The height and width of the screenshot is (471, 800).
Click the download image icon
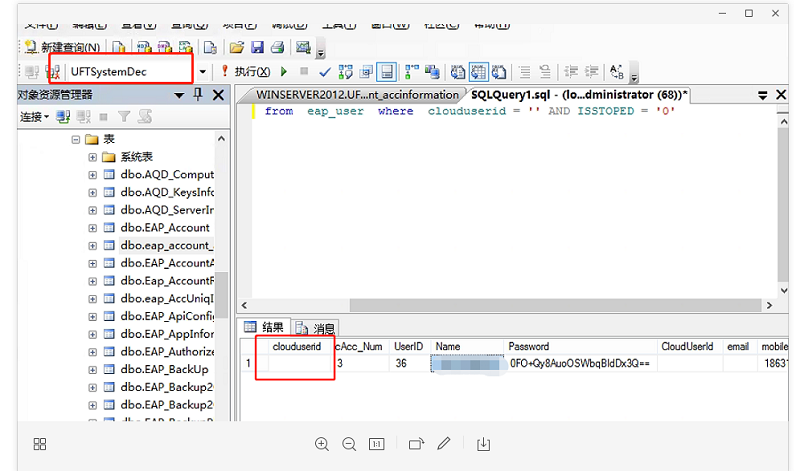[483, 444]
